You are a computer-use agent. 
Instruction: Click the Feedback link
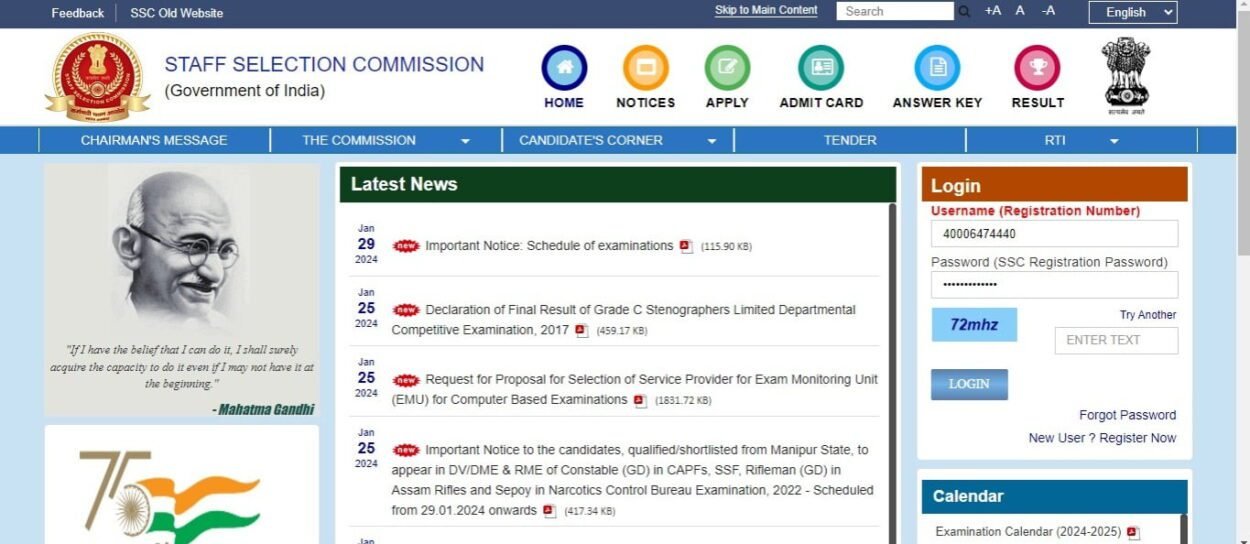pos(78,13)
